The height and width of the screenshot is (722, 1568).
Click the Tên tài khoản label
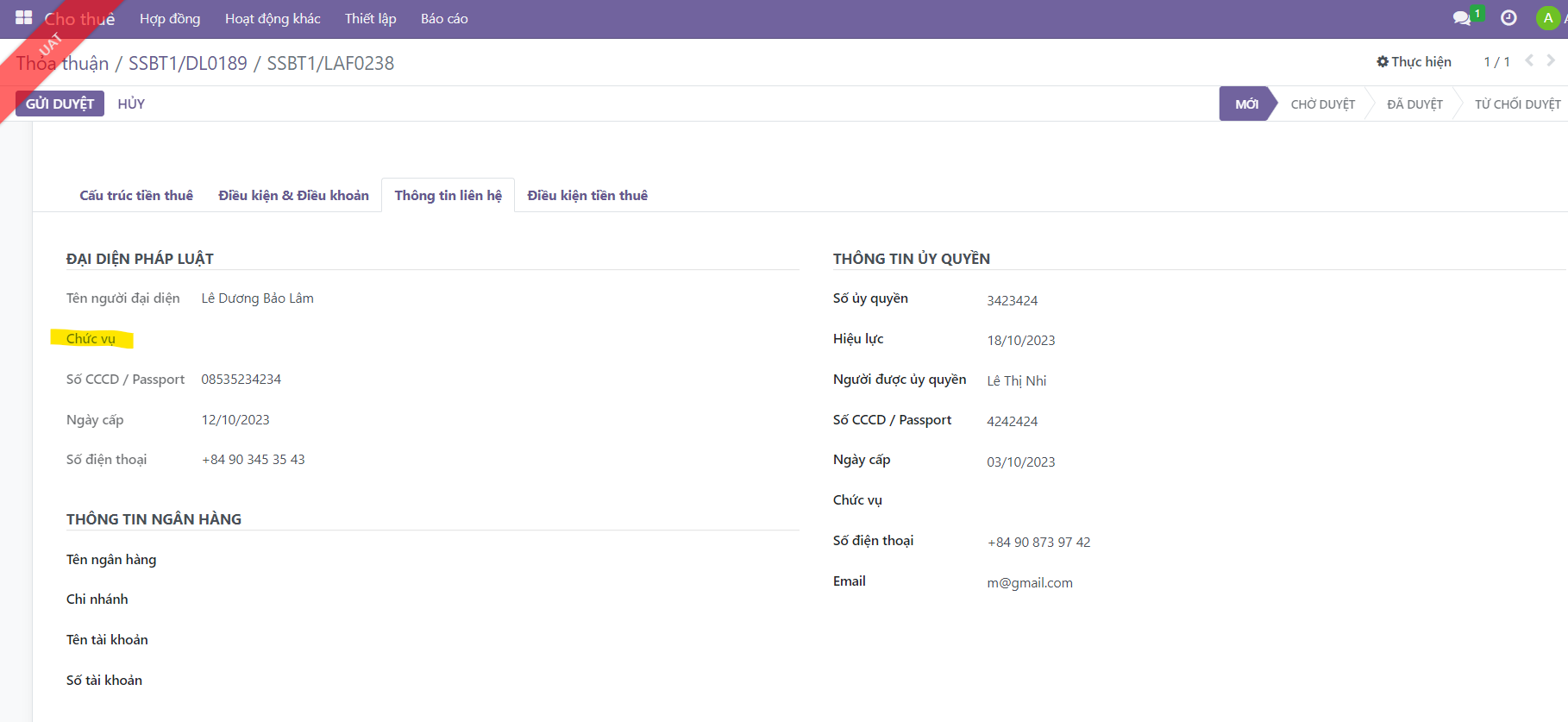[107, 640]
